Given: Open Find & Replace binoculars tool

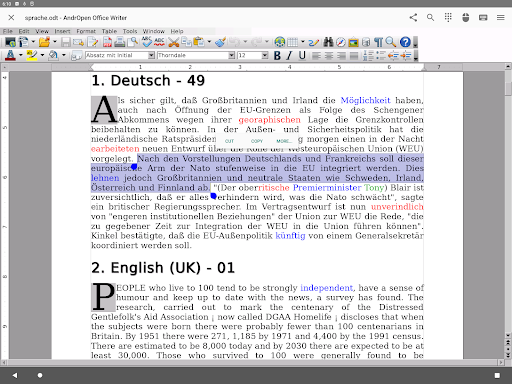Looking at the screenshot, I should point(328,42).
